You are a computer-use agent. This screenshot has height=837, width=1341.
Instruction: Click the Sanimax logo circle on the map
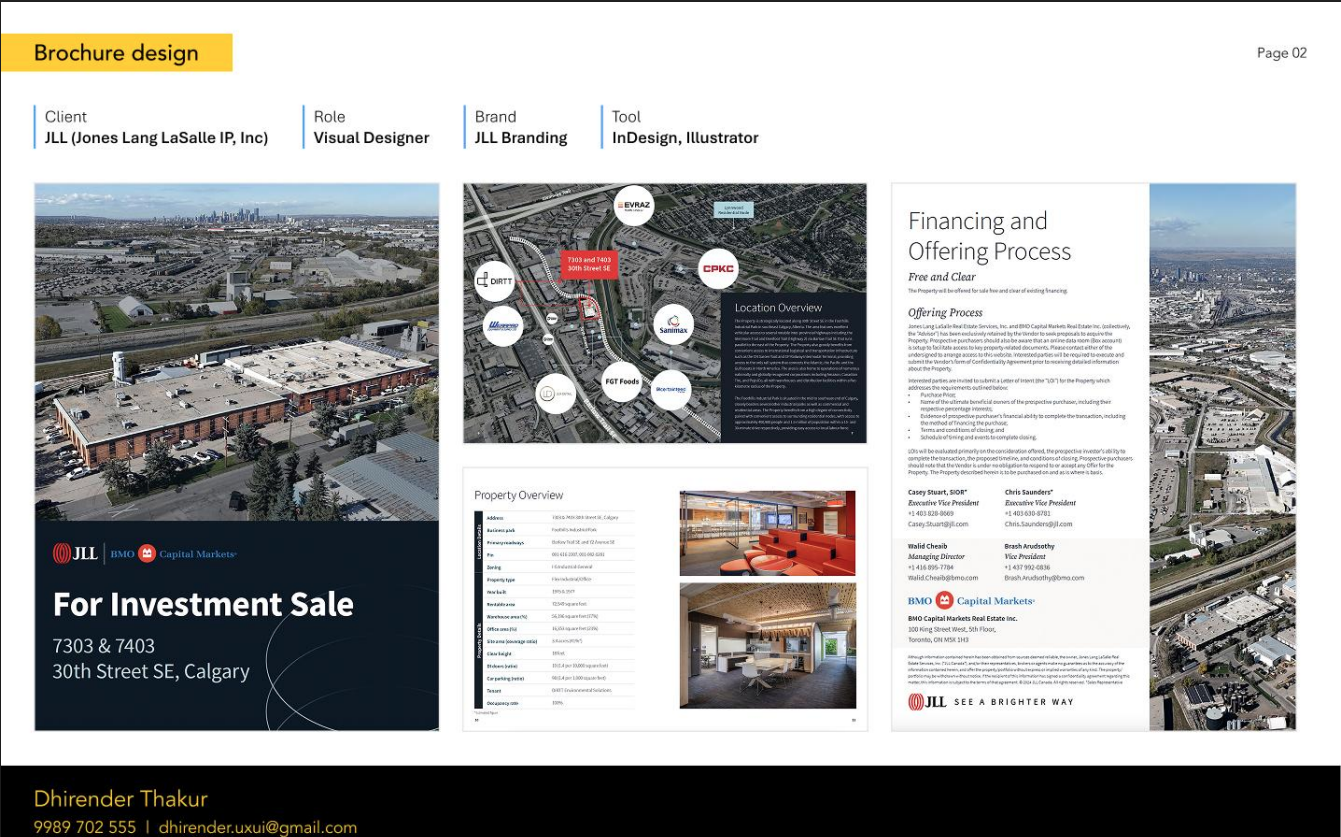pyautogui.click(x=674, y=325)
